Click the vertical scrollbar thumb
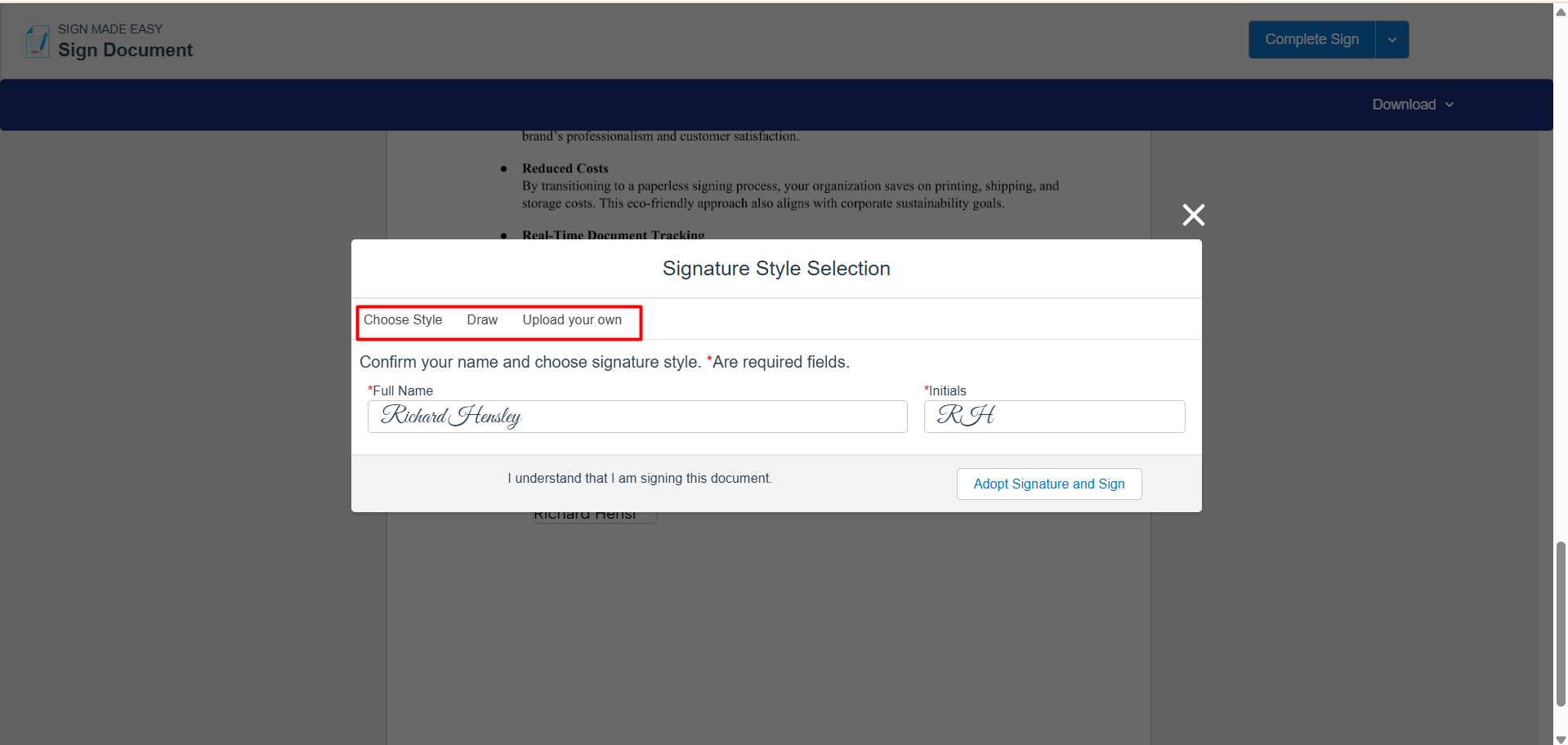Viewport: 1568px width, 745px height. click(x=1561, y=622)
